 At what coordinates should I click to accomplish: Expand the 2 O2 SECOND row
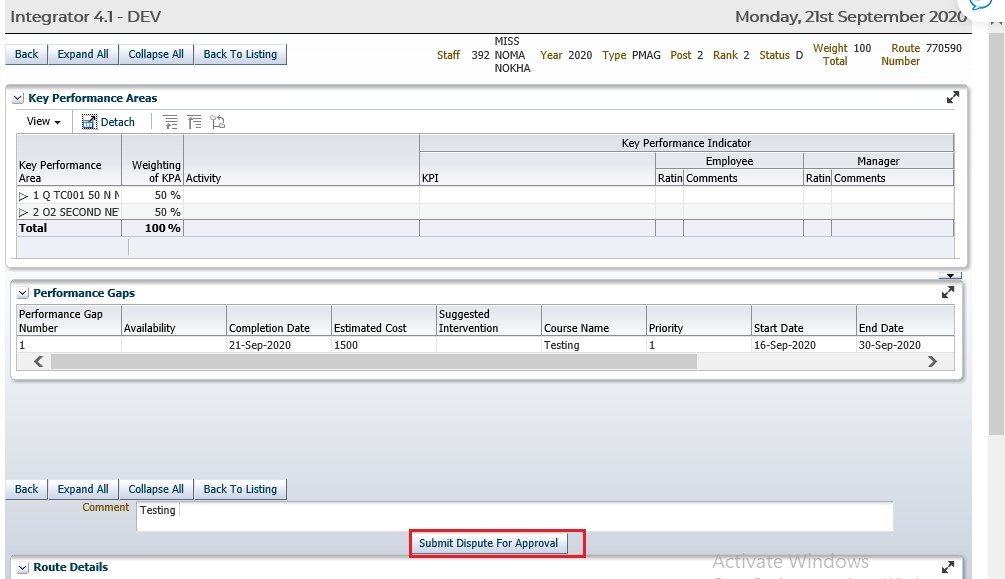coord(24,212)
